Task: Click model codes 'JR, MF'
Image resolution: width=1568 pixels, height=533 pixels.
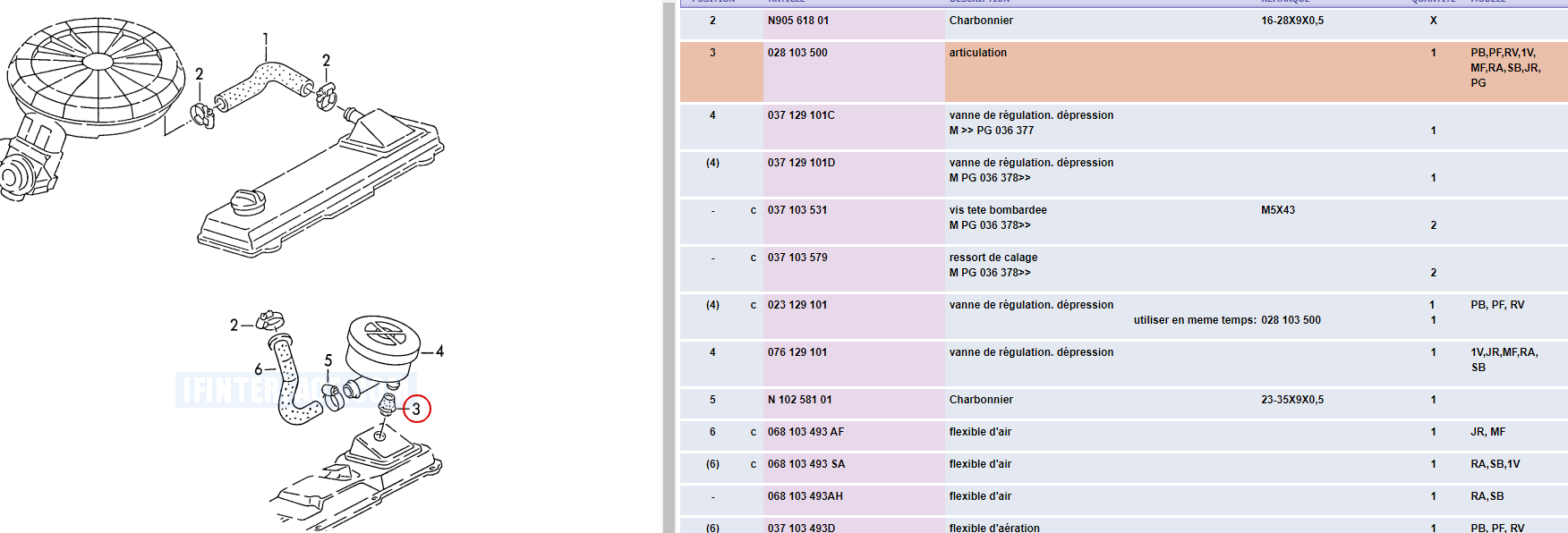Action: tap(1487, 432)
